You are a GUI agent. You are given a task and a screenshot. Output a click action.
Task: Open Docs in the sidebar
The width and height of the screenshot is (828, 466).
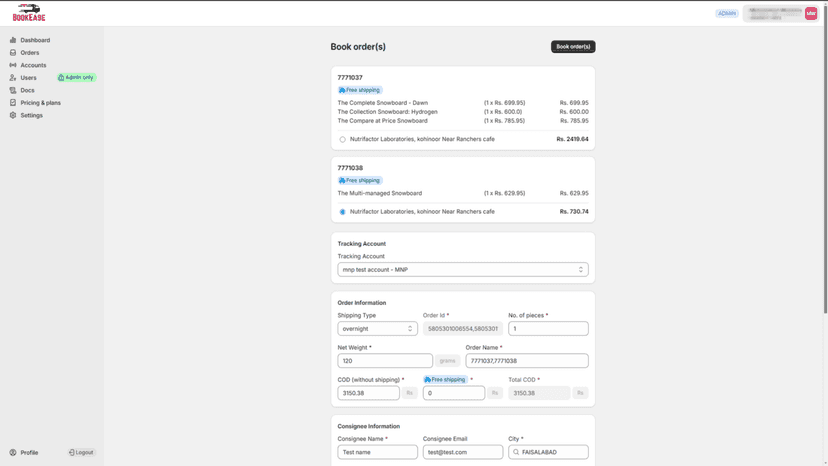(27, 90)
